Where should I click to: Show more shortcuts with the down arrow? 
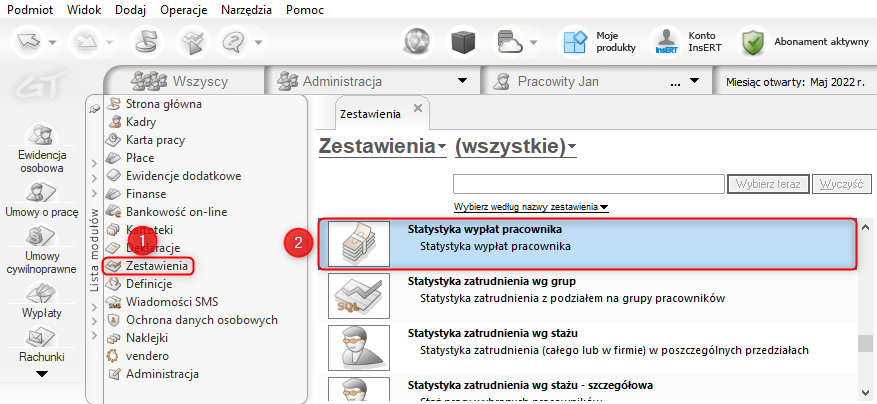click(43, 374)
